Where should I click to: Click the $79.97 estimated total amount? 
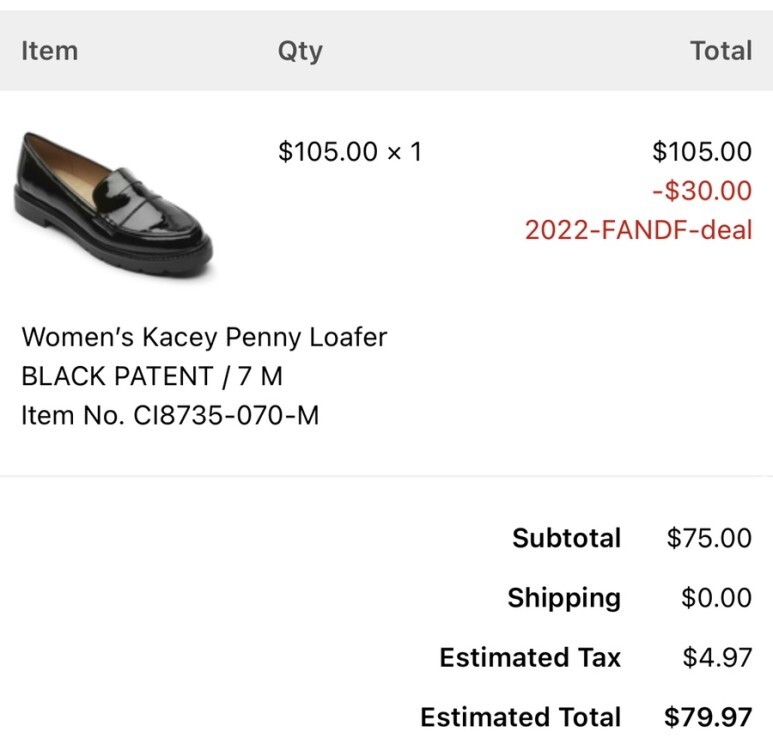(x=708, y=717)
